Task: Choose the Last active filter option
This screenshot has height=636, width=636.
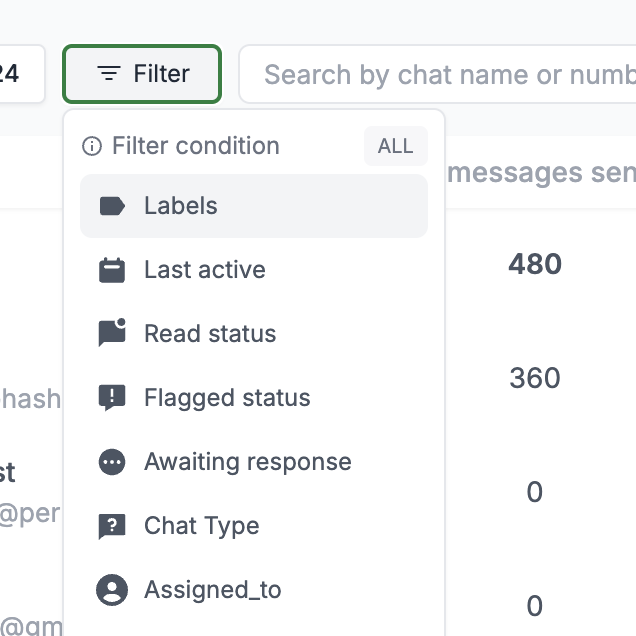Action: pos(254,270)
